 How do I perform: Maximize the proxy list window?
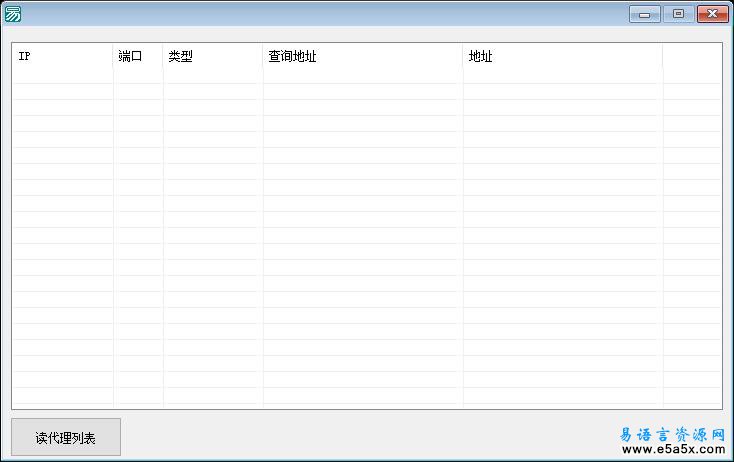point(678,14)
